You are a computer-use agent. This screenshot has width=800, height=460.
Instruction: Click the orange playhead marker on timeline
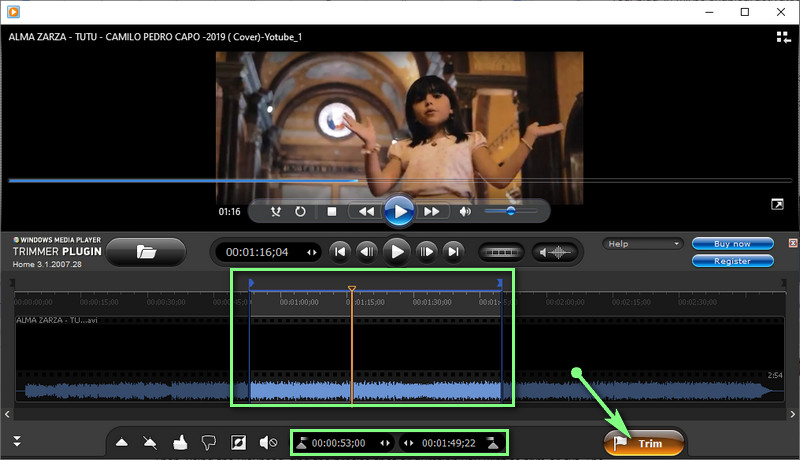(x=351, y=289)
